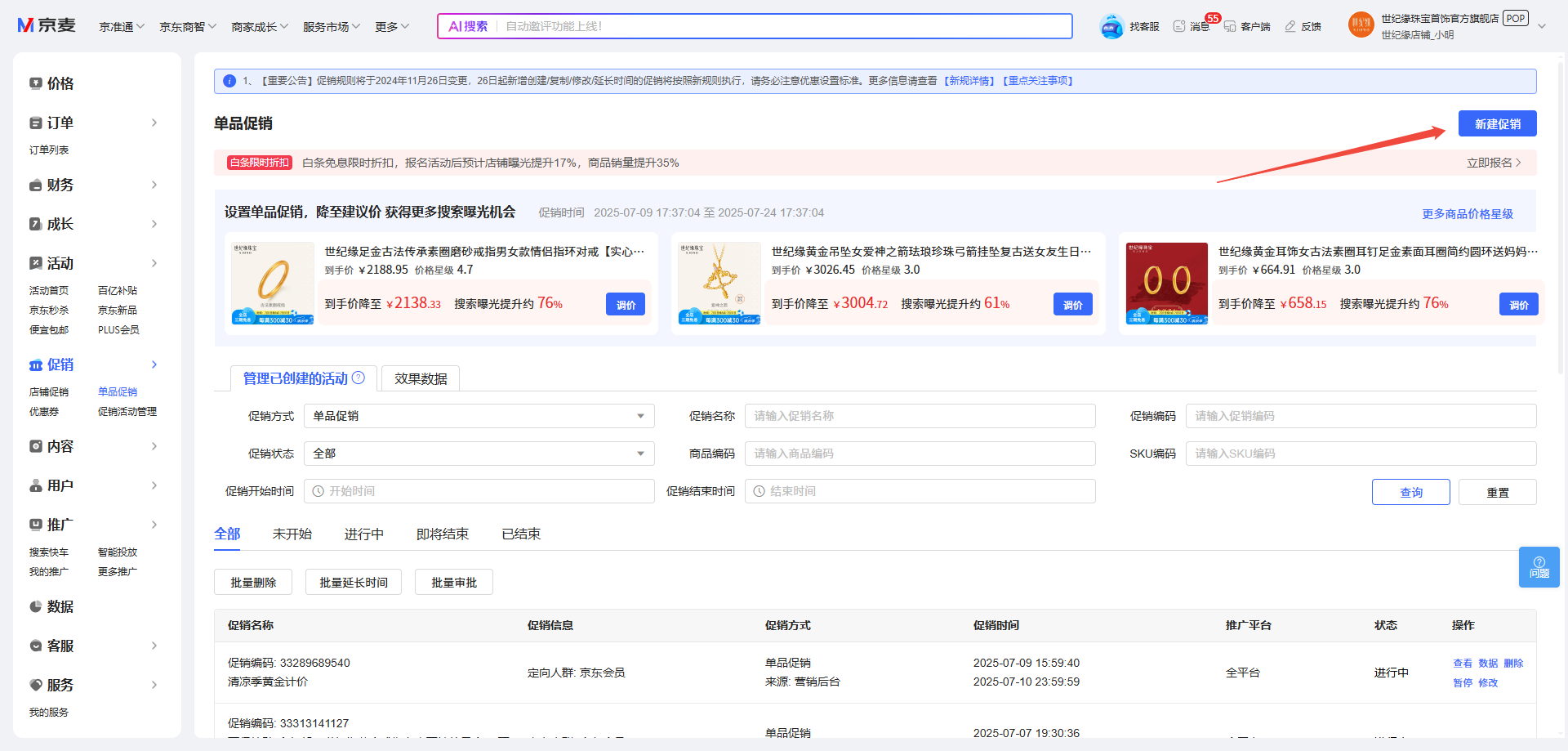Click the 客户端 client icon
This screenshot has width=1568, height=751.
(1230, 27)
